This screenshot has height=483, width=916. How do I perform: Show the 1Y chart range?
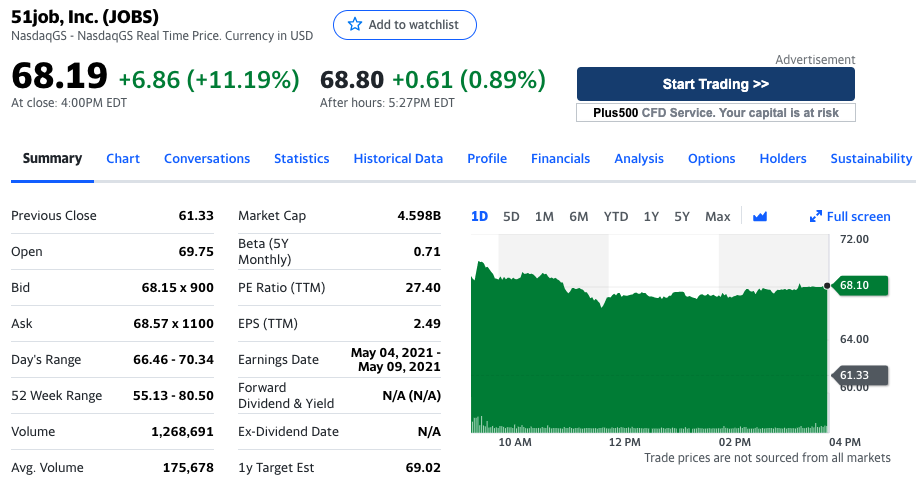tap(651, 217)
